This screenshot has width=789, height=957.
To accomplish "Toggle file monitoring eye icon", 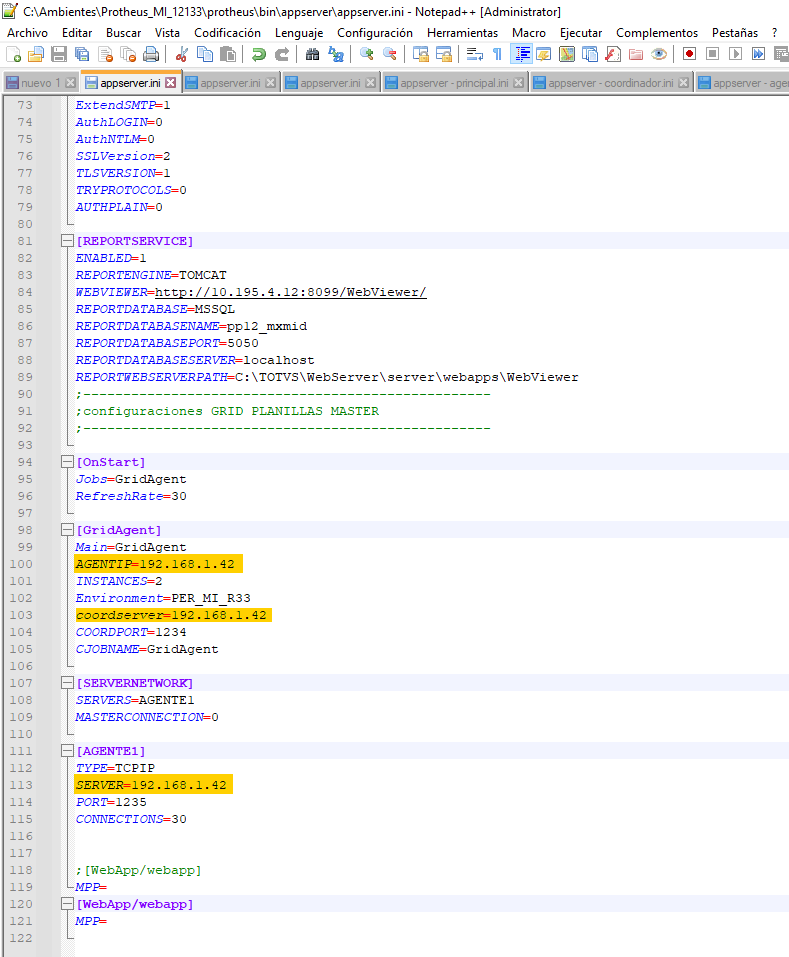I will click(x=658, y=54).
